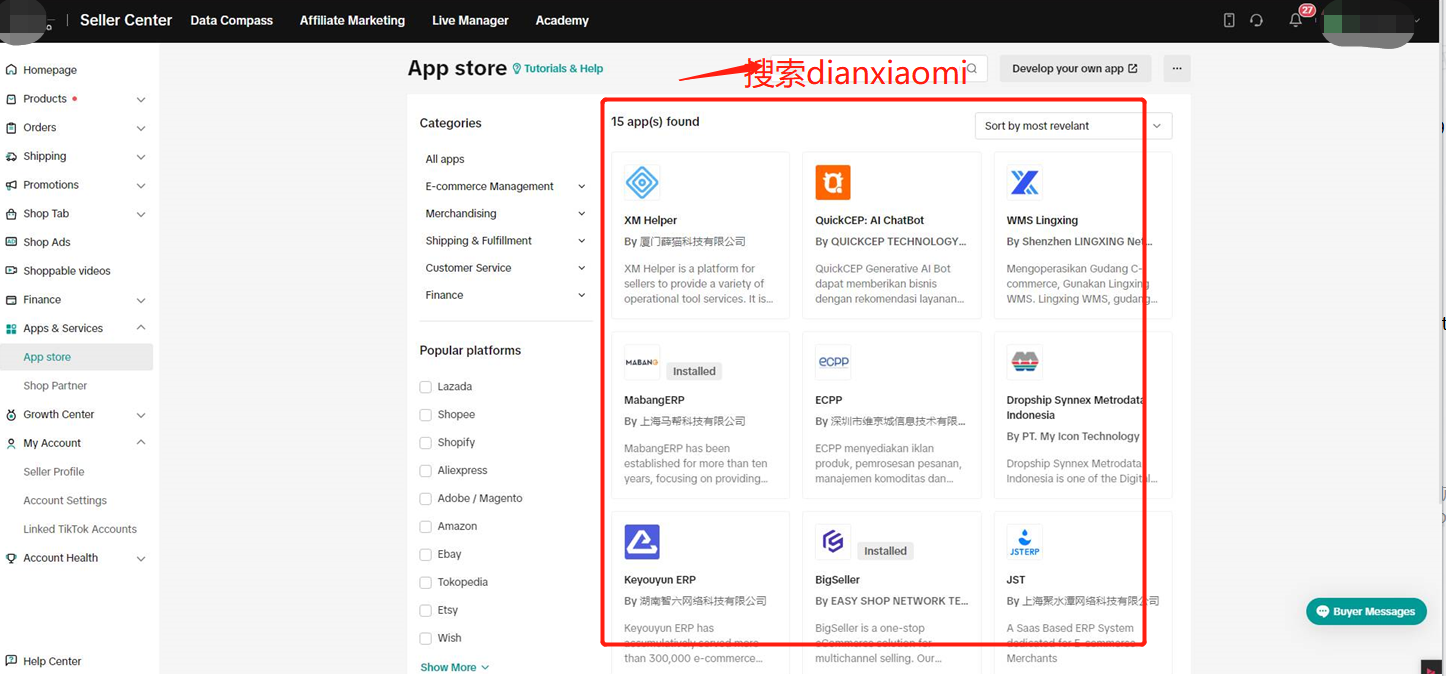Expand the Merchandising category

tap(581, 214)
